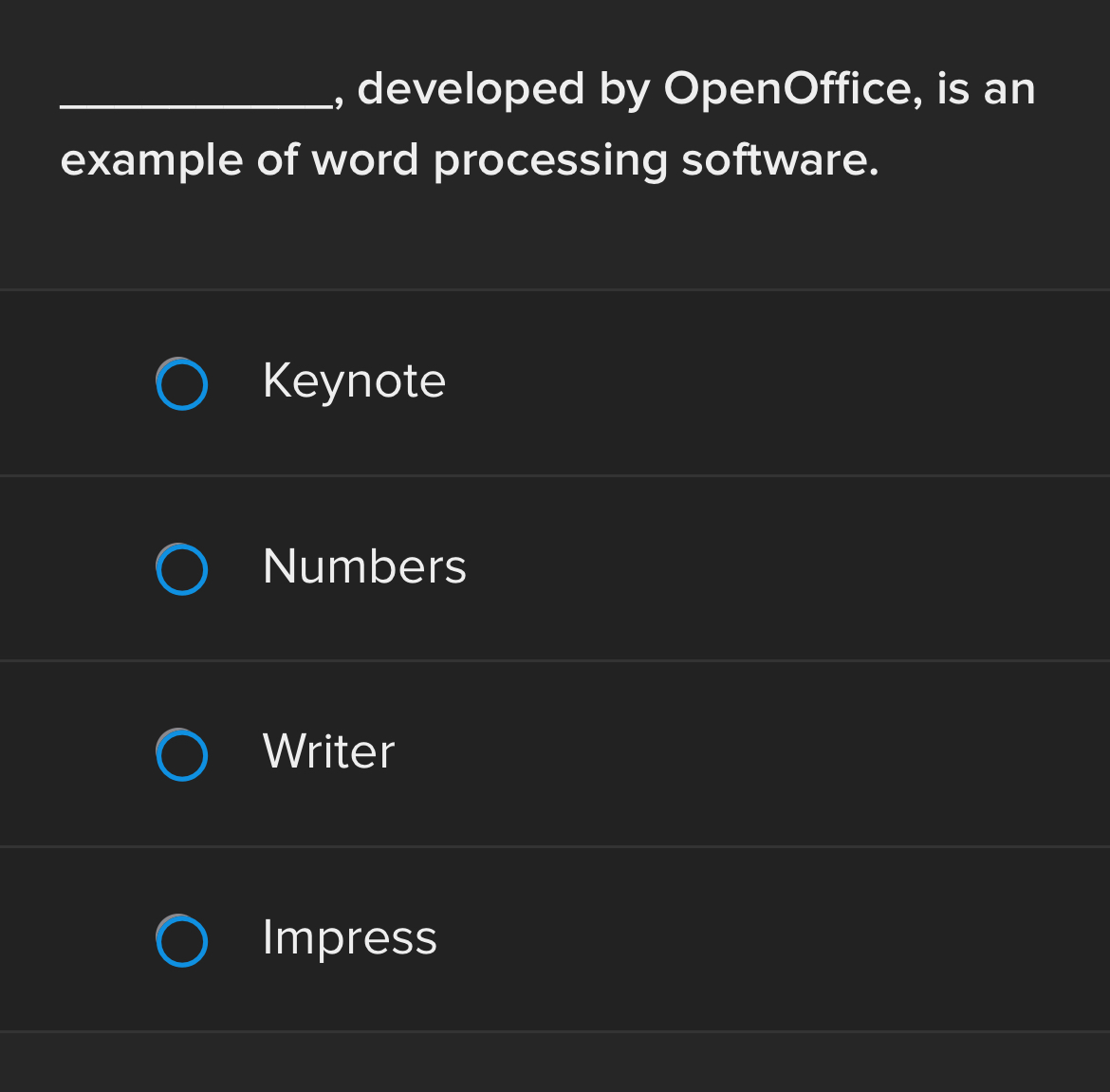Click the Impress answer label
Screen dimensions: 1110x1092
click(x=349, y=939)
